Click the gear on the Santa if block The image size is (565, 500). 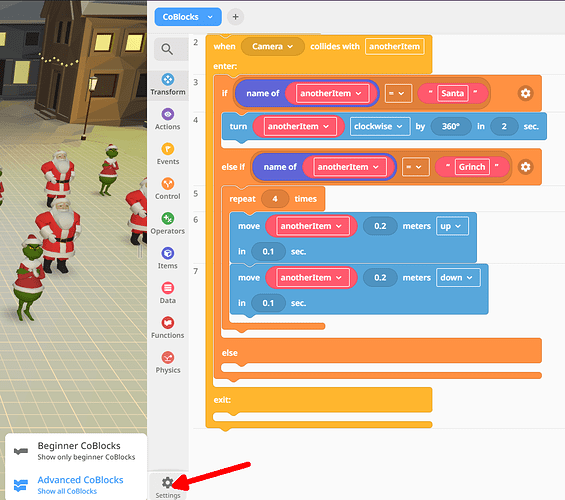tap(525, 93)
